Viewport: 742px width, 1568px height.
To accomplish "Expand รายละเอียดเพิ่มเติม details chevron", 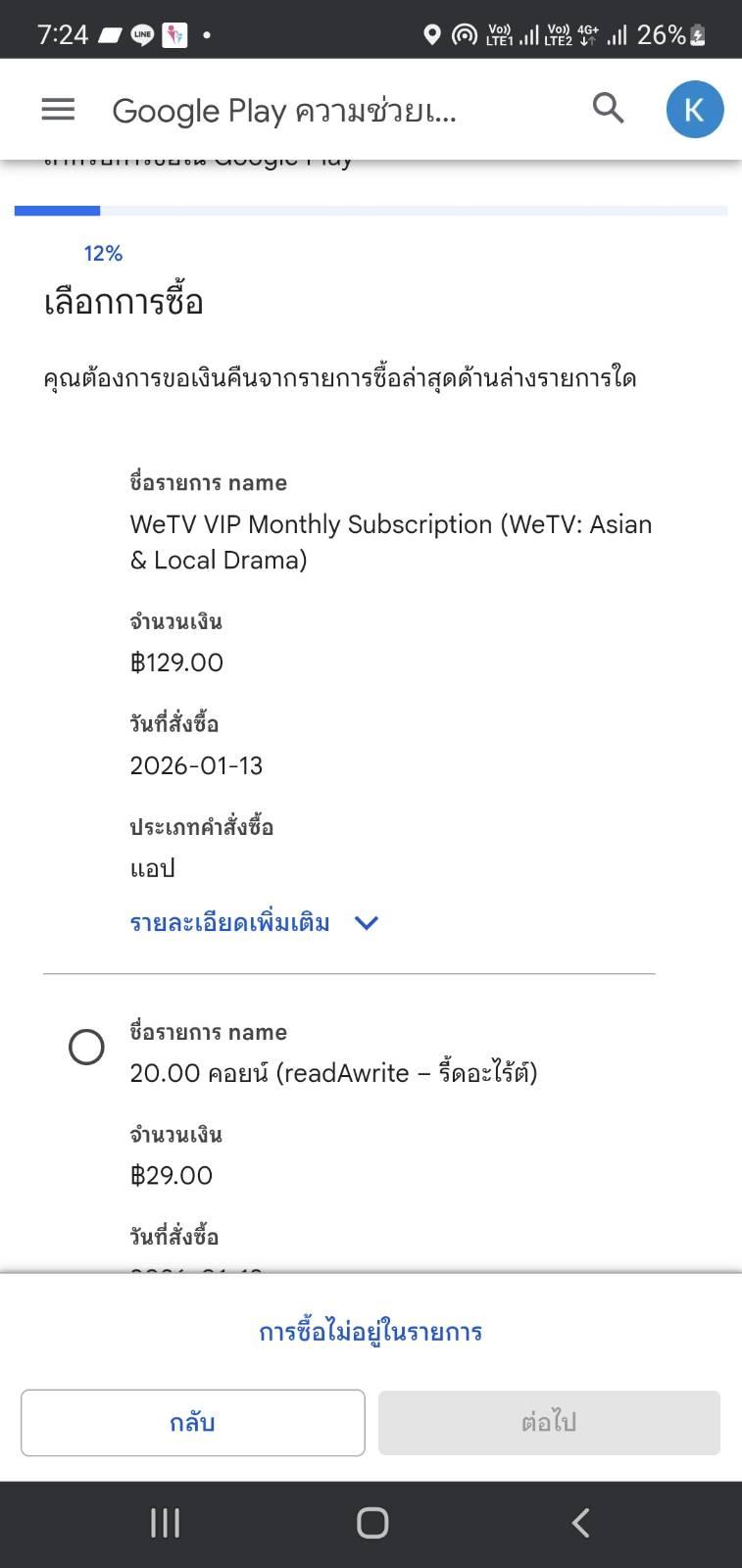I will [367, 923].
